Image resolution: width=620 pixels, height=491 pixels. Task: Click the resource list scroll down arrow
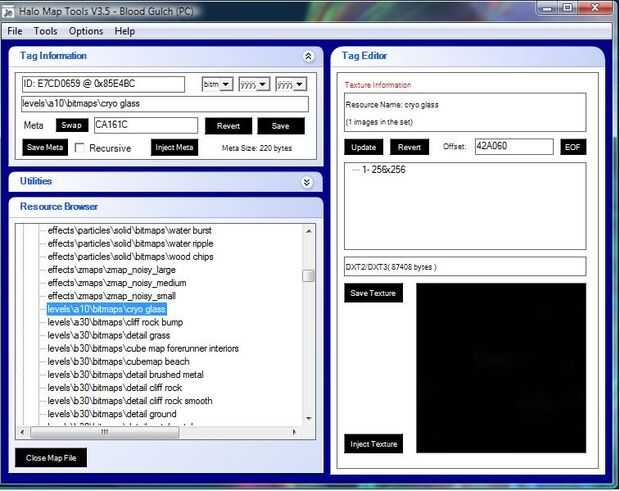click(308, 419)
